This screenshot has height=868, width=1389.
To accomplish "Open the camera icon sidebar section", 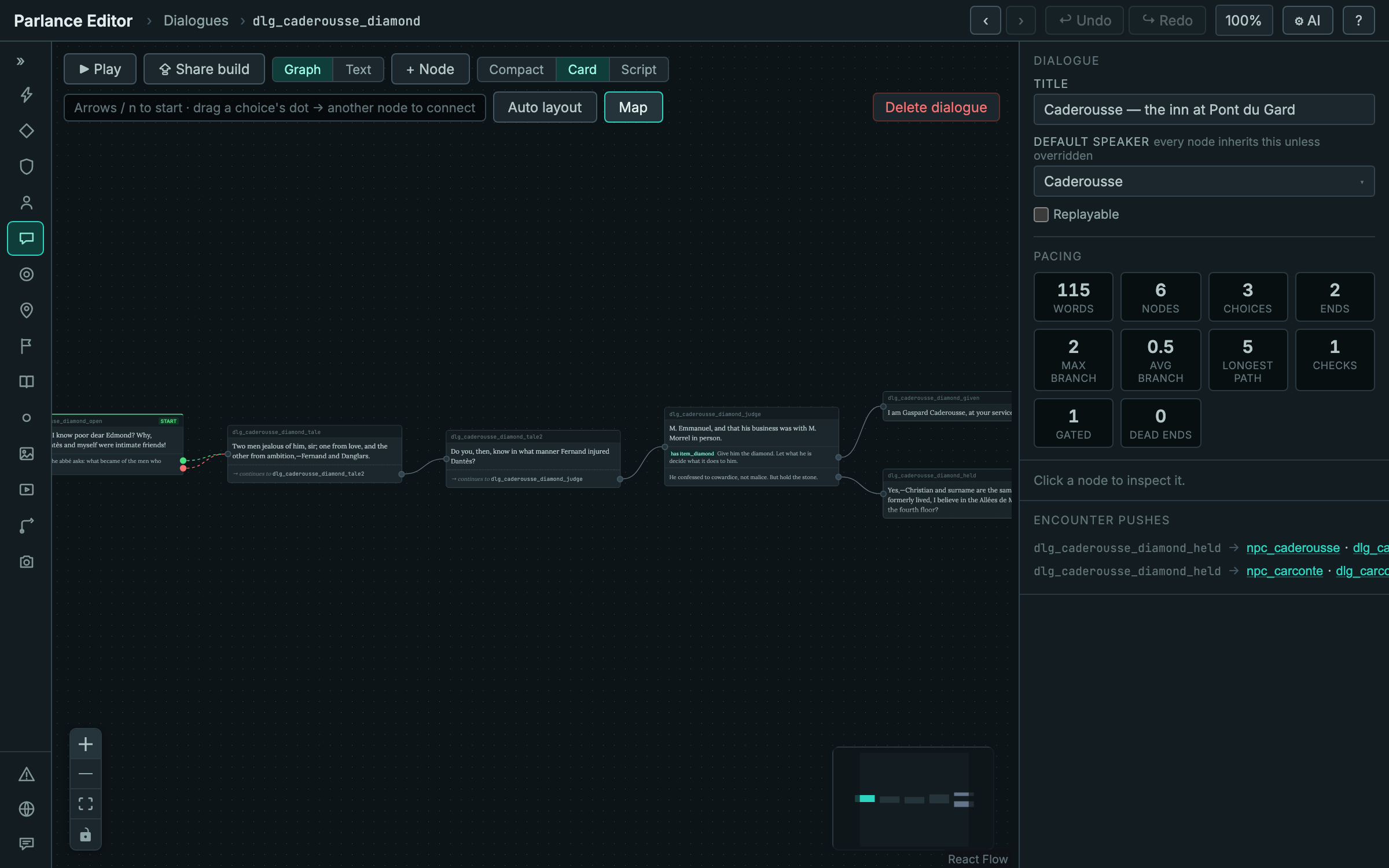I will point(26,561).
